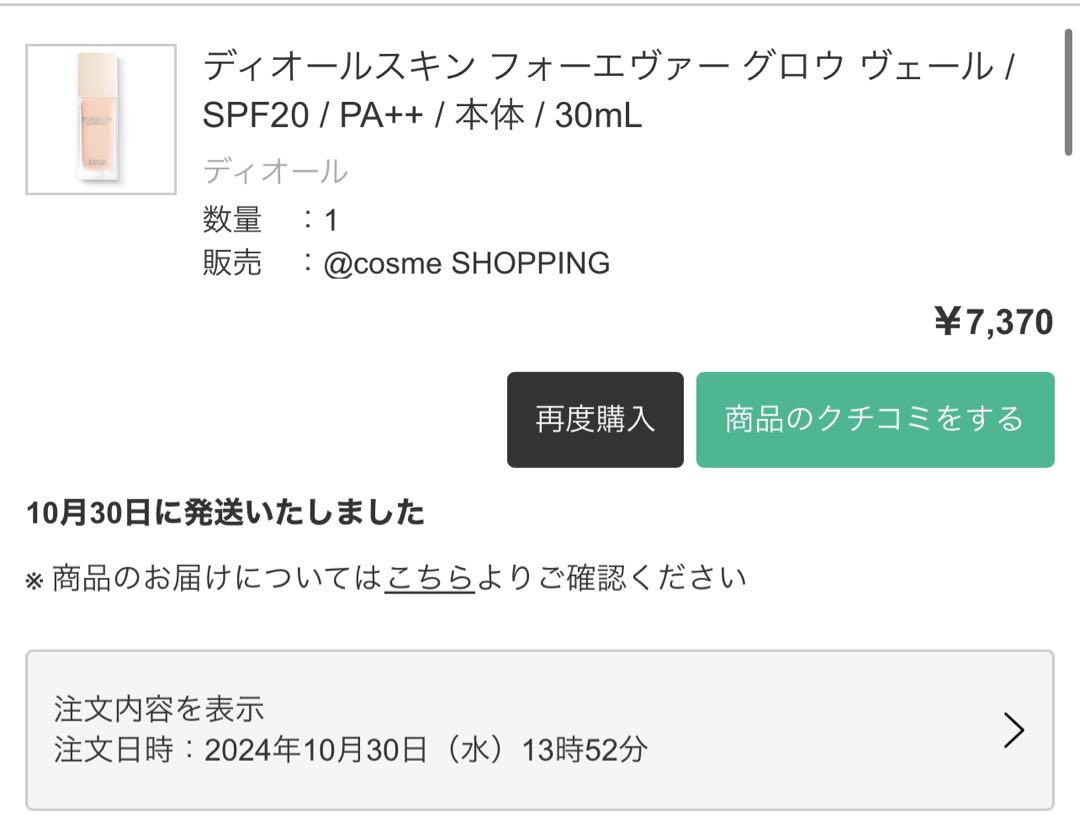Click the vertical scrollbar thumb

tap(1068, 93)
